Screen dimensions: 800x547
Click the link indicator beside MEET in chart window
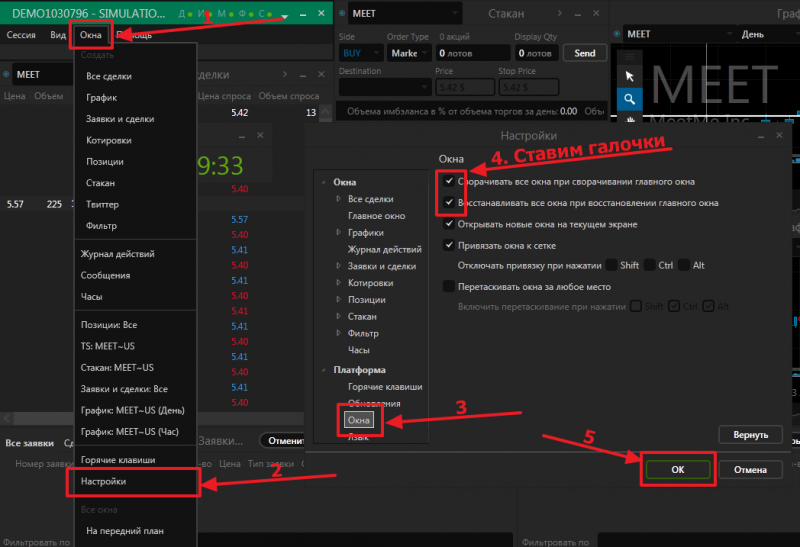pyautogui.click(x=617, y=34)
